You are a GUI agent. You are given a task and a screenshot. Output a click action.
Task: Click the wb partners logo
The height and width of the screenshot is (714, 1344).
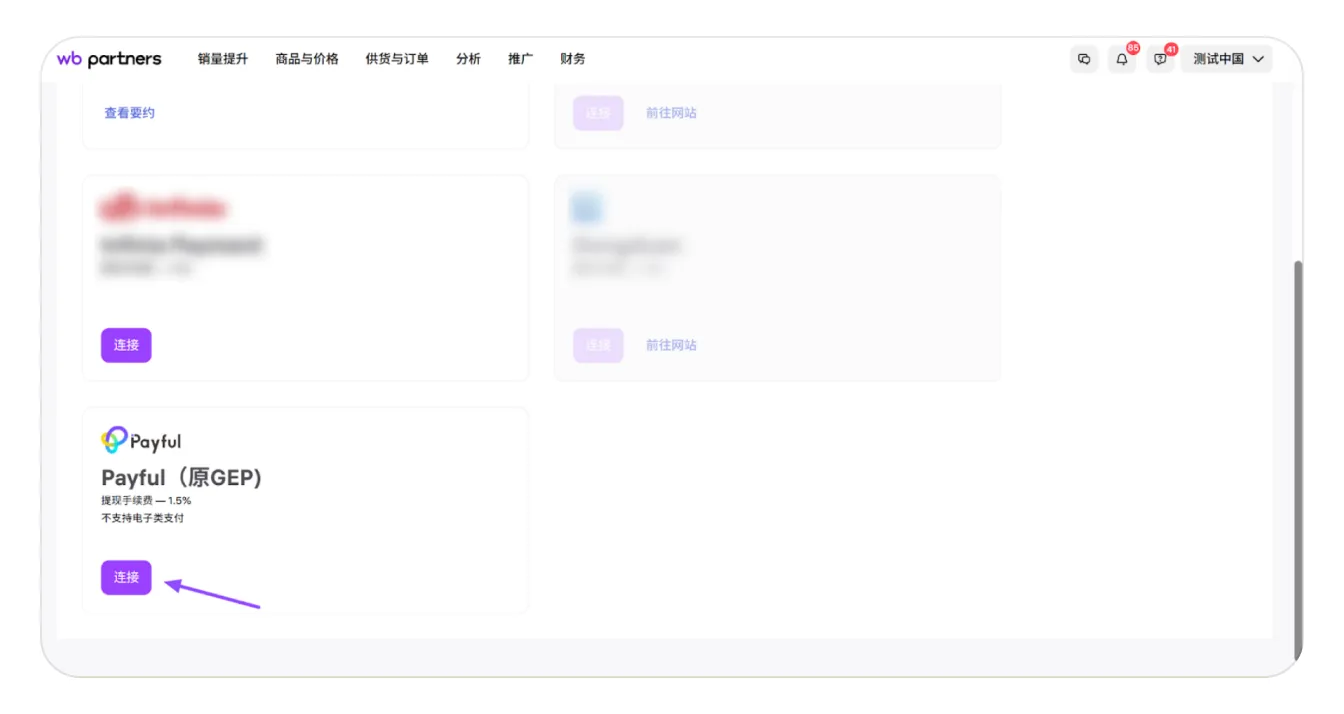(x=109, y=59)
